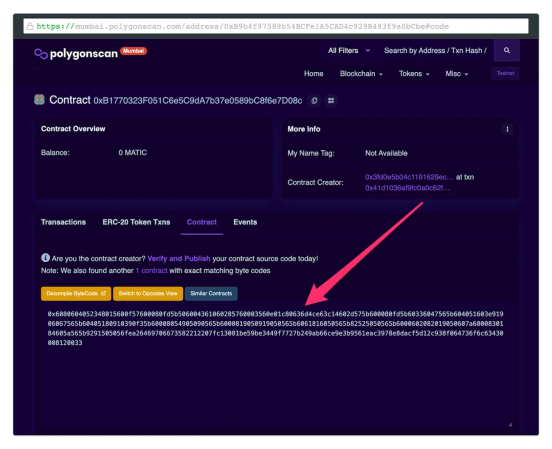552x449 pixels.
Task: Click Decompile ByteCode button
Action: click(x=76, y=293)
